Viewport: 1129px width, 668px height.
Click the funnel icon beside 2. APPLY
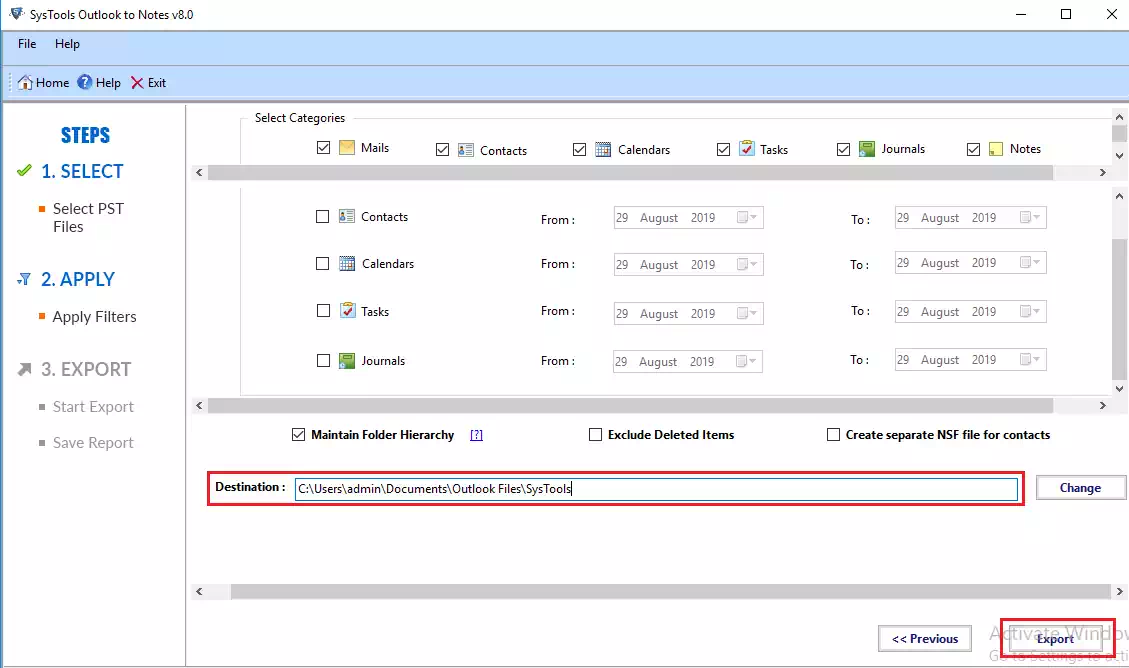pos(24,279)
